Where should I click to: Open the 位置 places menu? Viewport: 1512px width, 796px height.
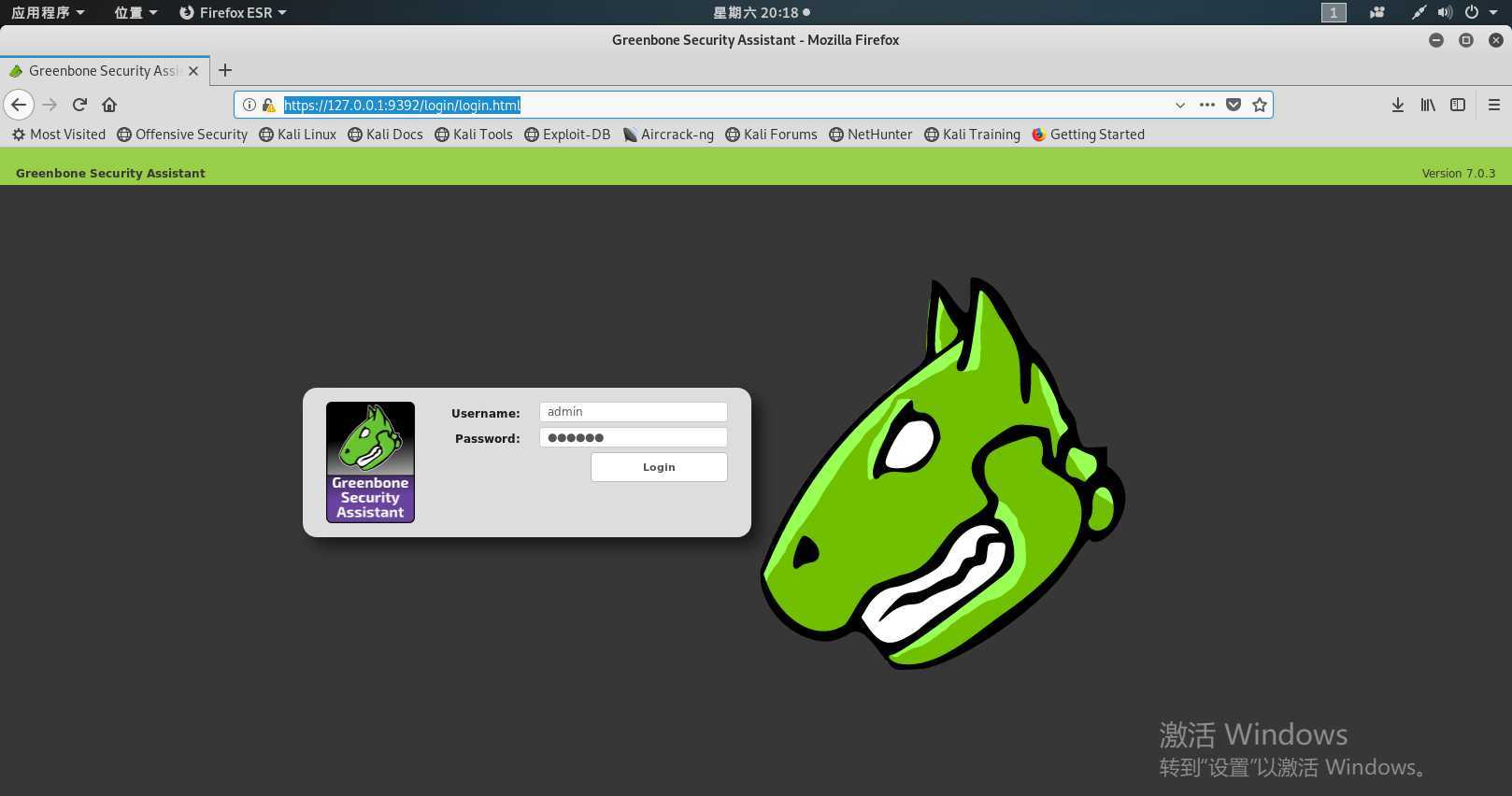coord(136,12)
